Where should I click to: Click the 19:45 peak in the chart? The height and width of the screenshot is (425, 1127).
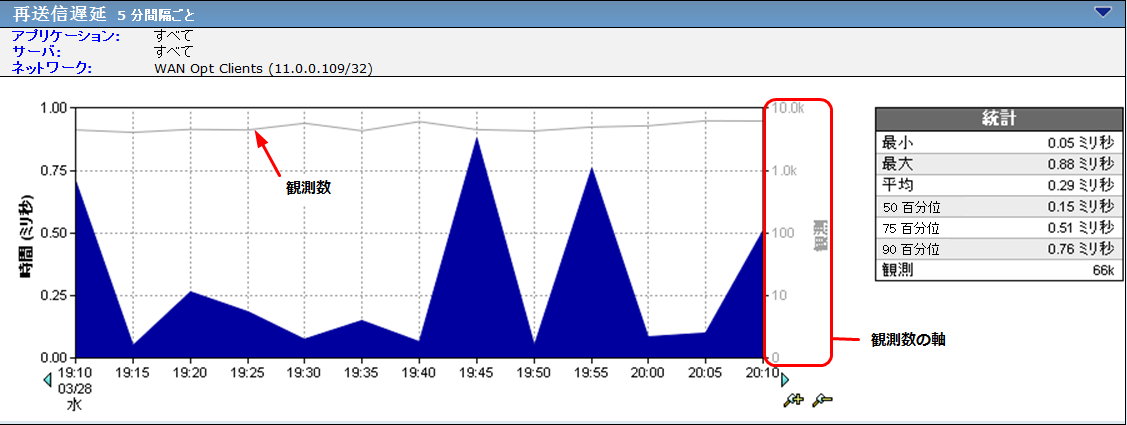[477, 138]
